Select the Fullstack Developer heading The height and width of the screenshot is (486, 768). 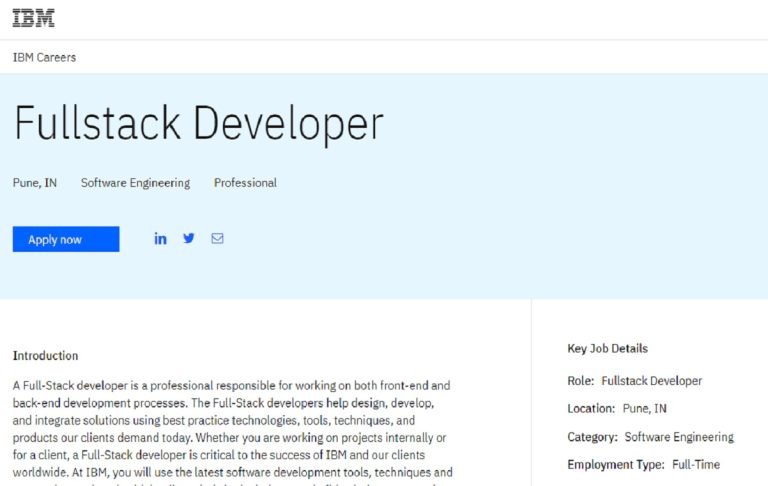pos(199,123)
